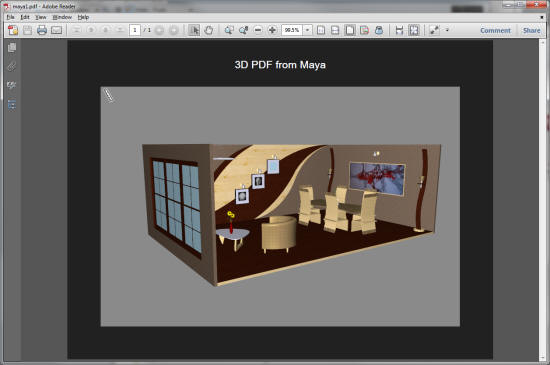Click the vertical scrollbar on right
Viewport: 550px width, 365px height.
point(542,200)
